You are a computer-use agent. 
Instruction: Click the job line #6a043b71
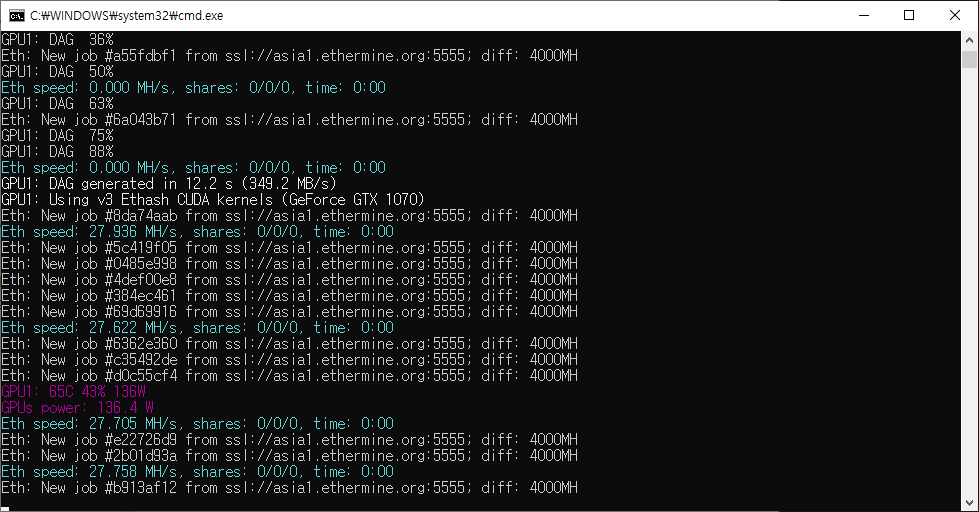point(289,119)
